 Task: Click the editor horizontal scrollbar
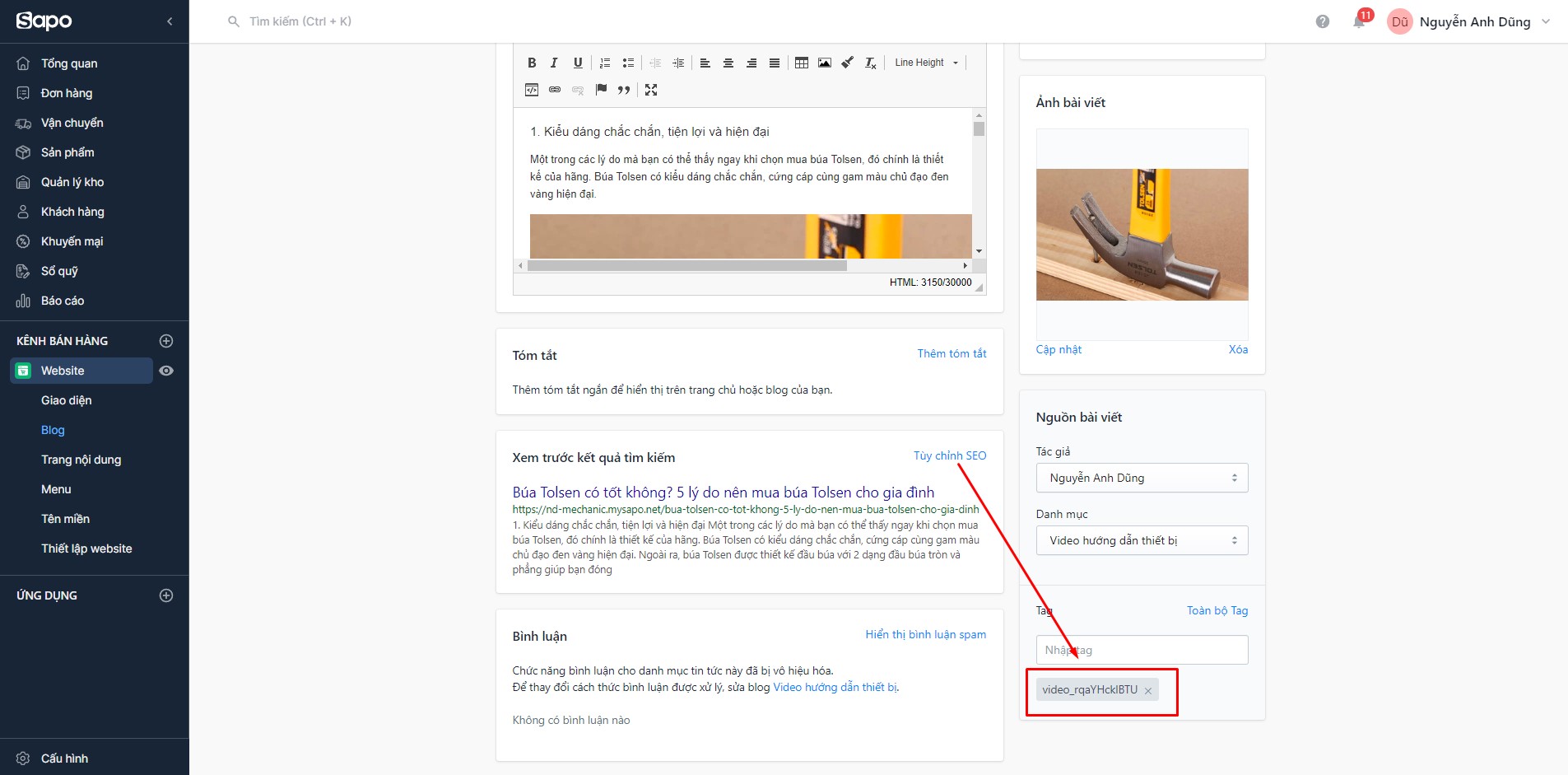pyautogui.click(x=687, y=265)
